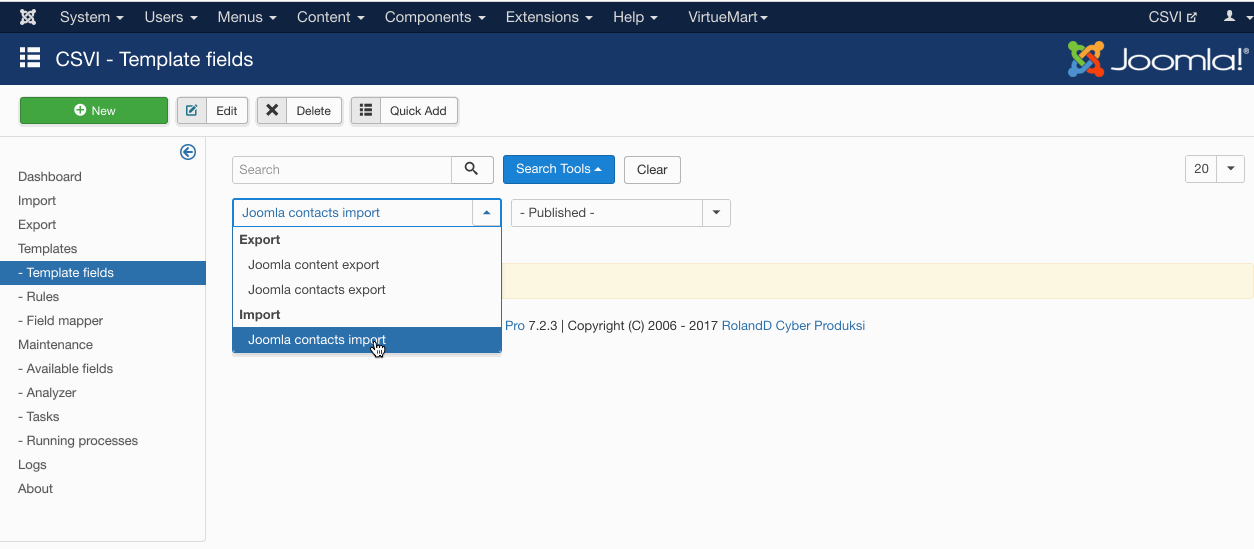Open the Content menu

(330, 17)
